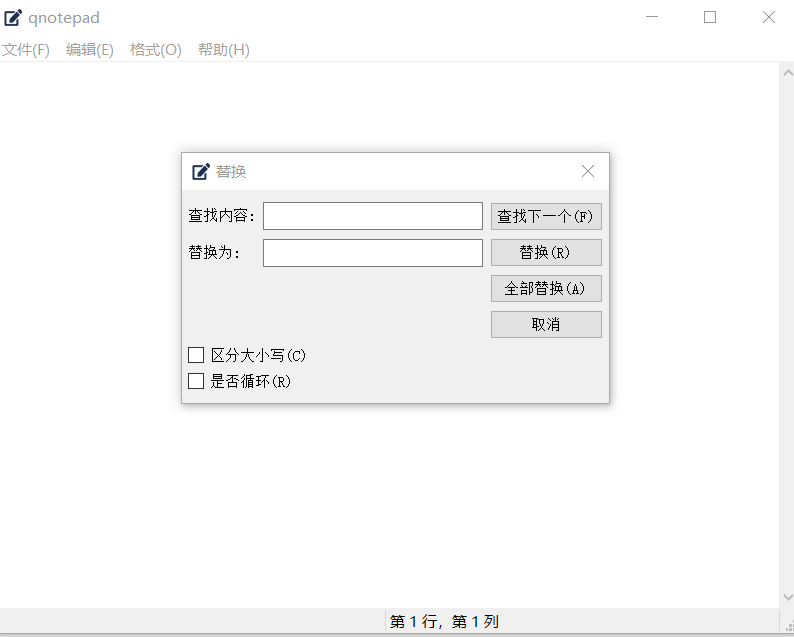The width and height of the screenshot is (794, 637).
Task: Open the 文件(F) menu
Action: click(26, 50)
